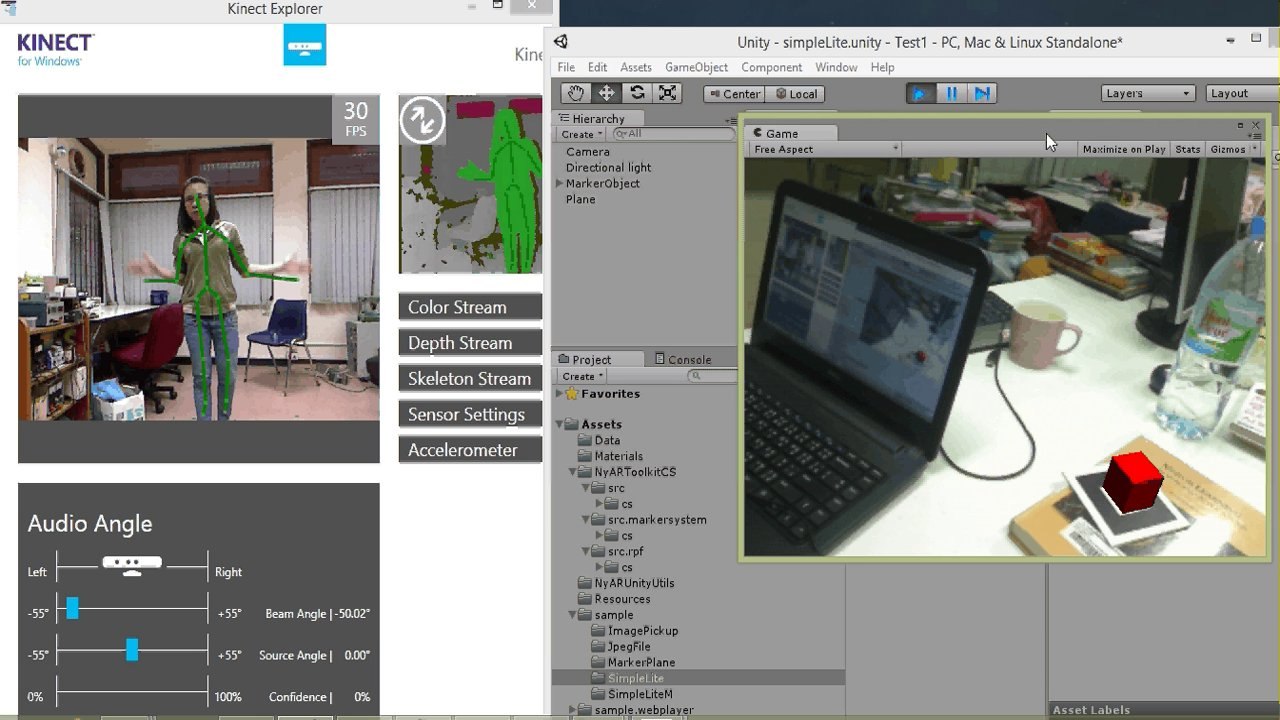Screen dimensions: 1280x720
Task: Select the JpegFile folder
Action: coord(620,647)
